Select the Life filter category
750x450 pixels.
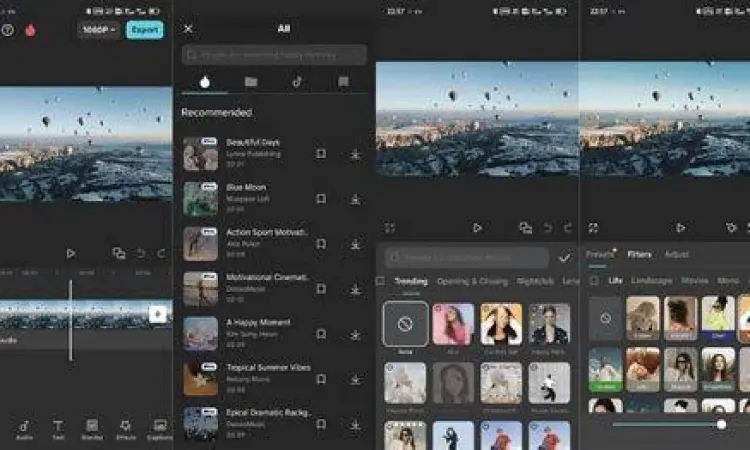(x=616, y=281)
